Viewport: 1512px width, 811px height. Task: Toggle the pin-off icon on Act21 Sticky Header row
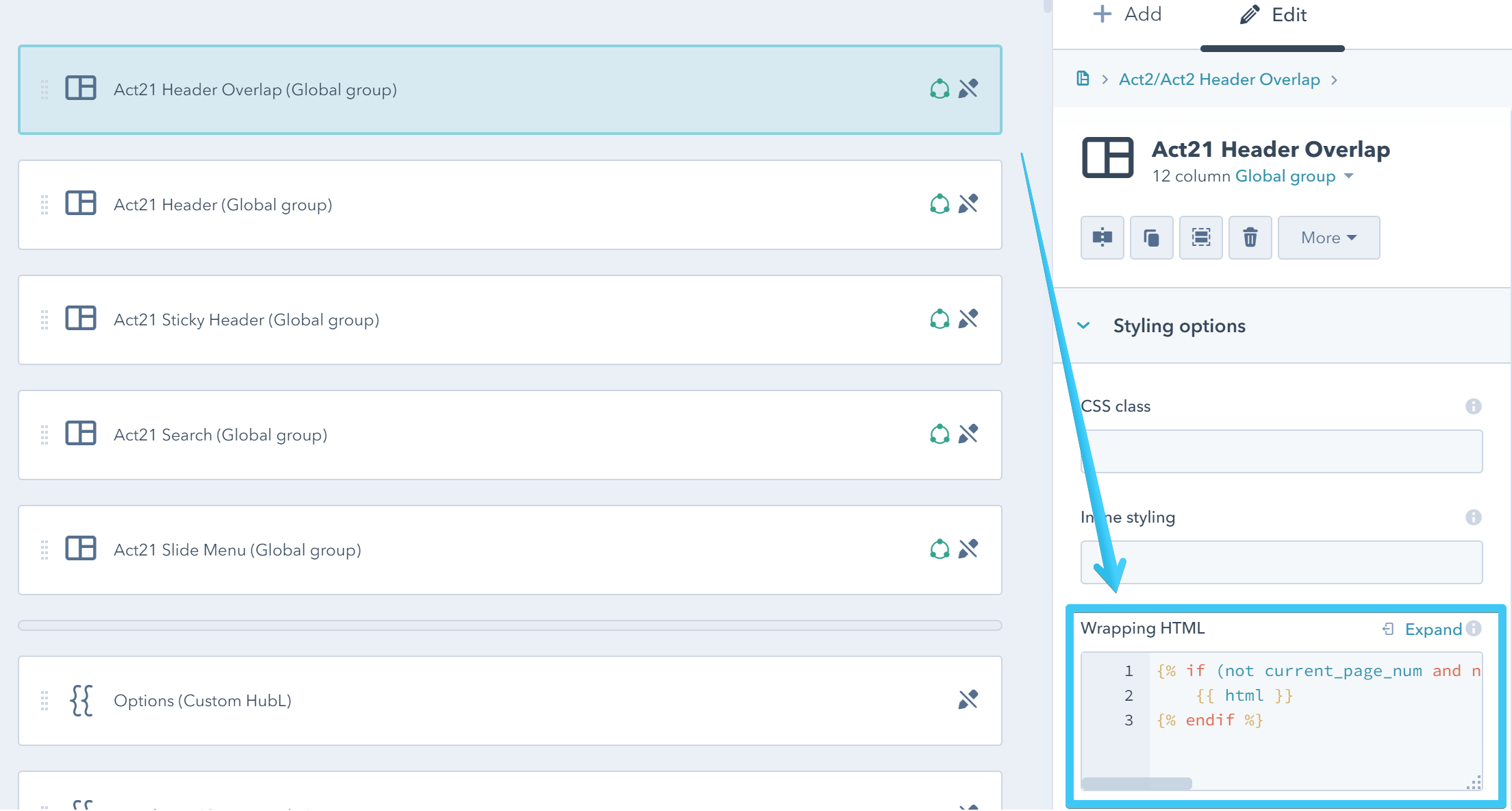968,319
